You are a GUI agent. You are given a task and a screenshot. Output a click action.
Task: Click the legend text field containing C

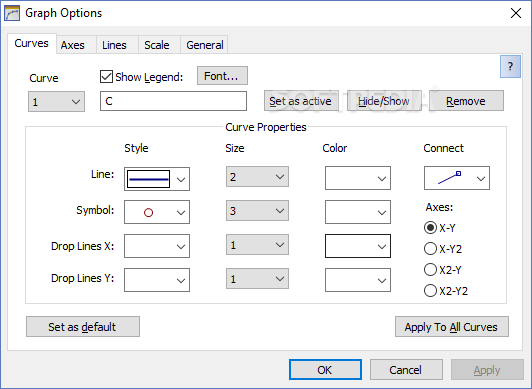(173, 101)
